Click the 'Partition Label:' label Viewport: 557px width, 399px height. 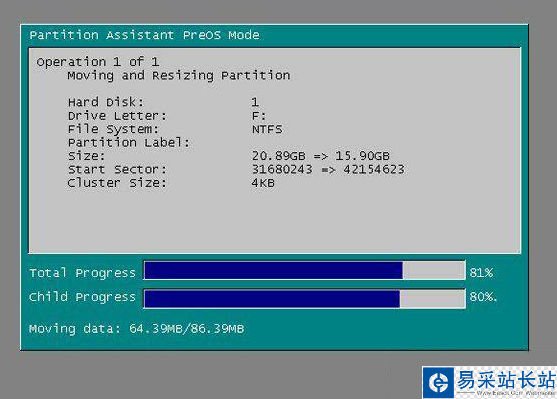click(x=129, y=143)
